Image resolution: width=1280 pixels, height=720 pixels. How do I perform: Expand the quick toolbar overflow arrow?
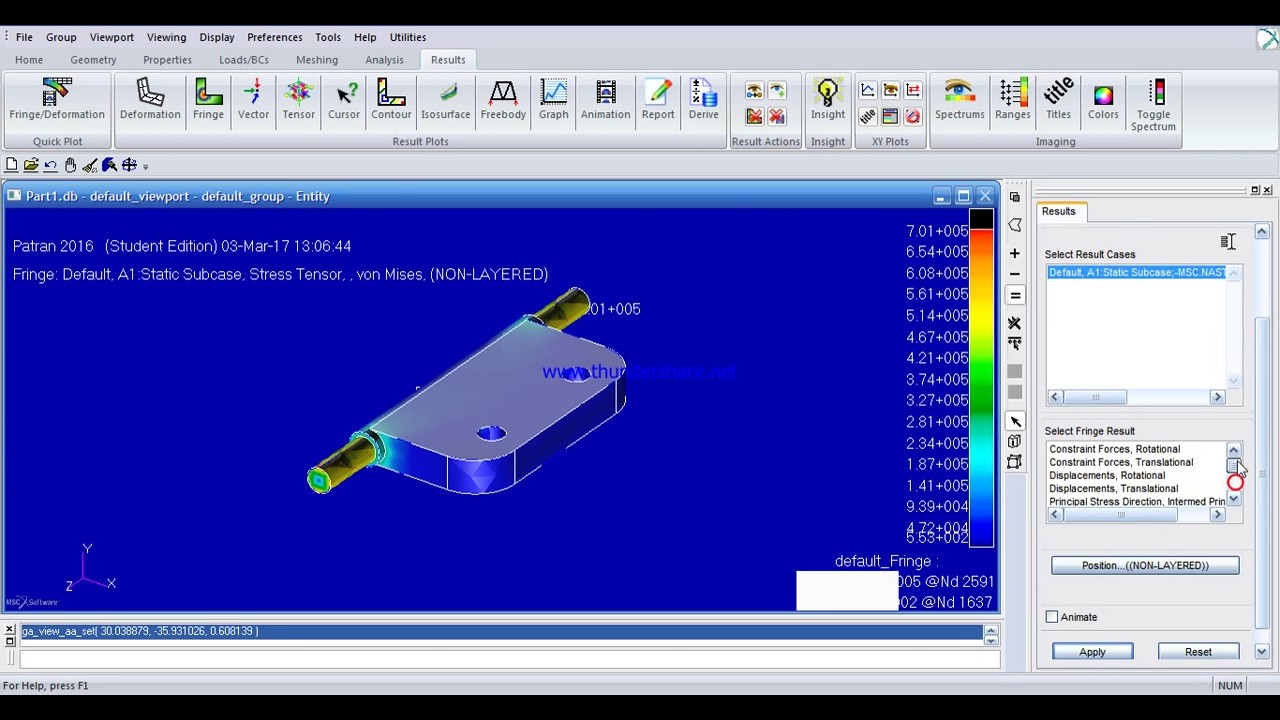[146, 167]
